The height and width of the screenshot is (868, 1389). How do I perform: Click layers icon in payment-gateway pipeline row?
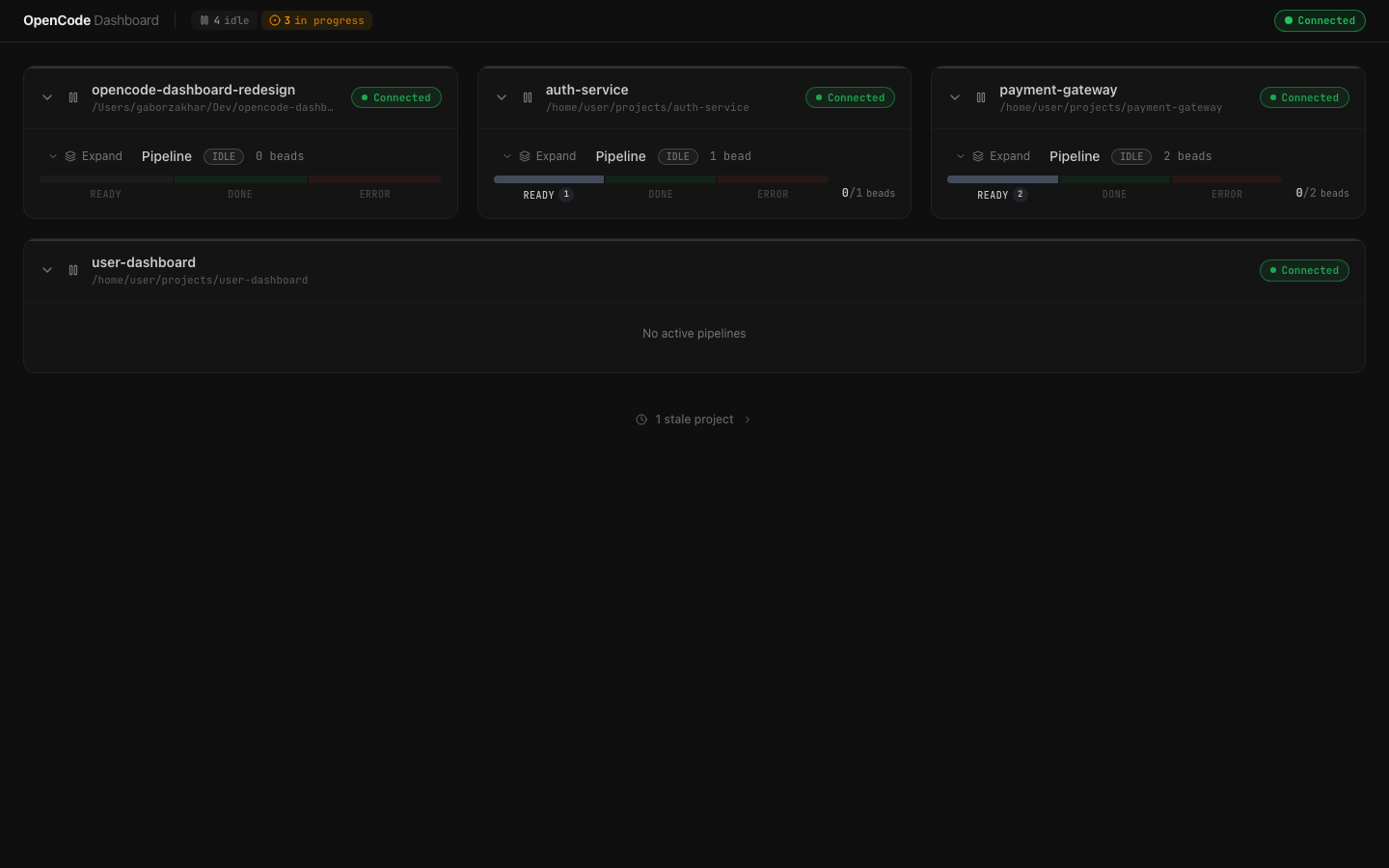pos(978,156)
